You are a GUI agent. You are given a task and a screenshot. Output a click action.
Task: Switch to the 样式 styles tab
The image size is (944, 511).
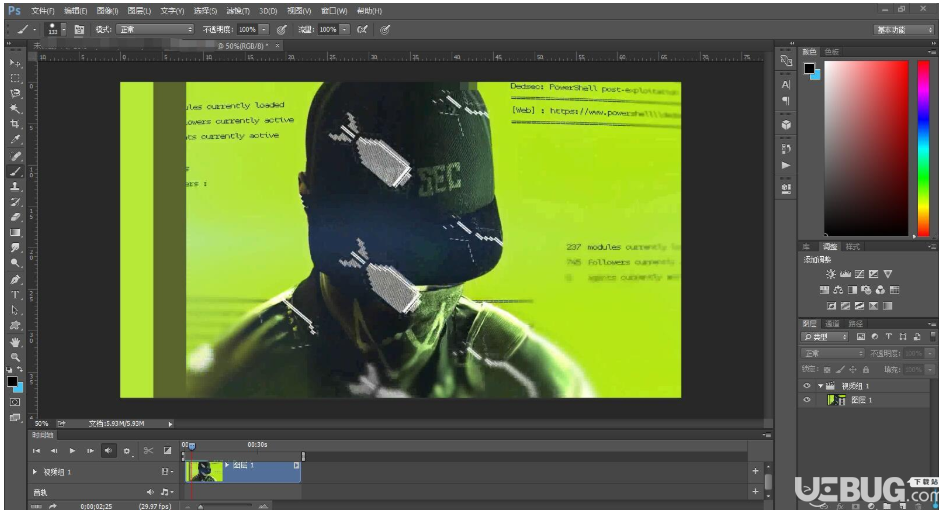[x=852, y=247]
